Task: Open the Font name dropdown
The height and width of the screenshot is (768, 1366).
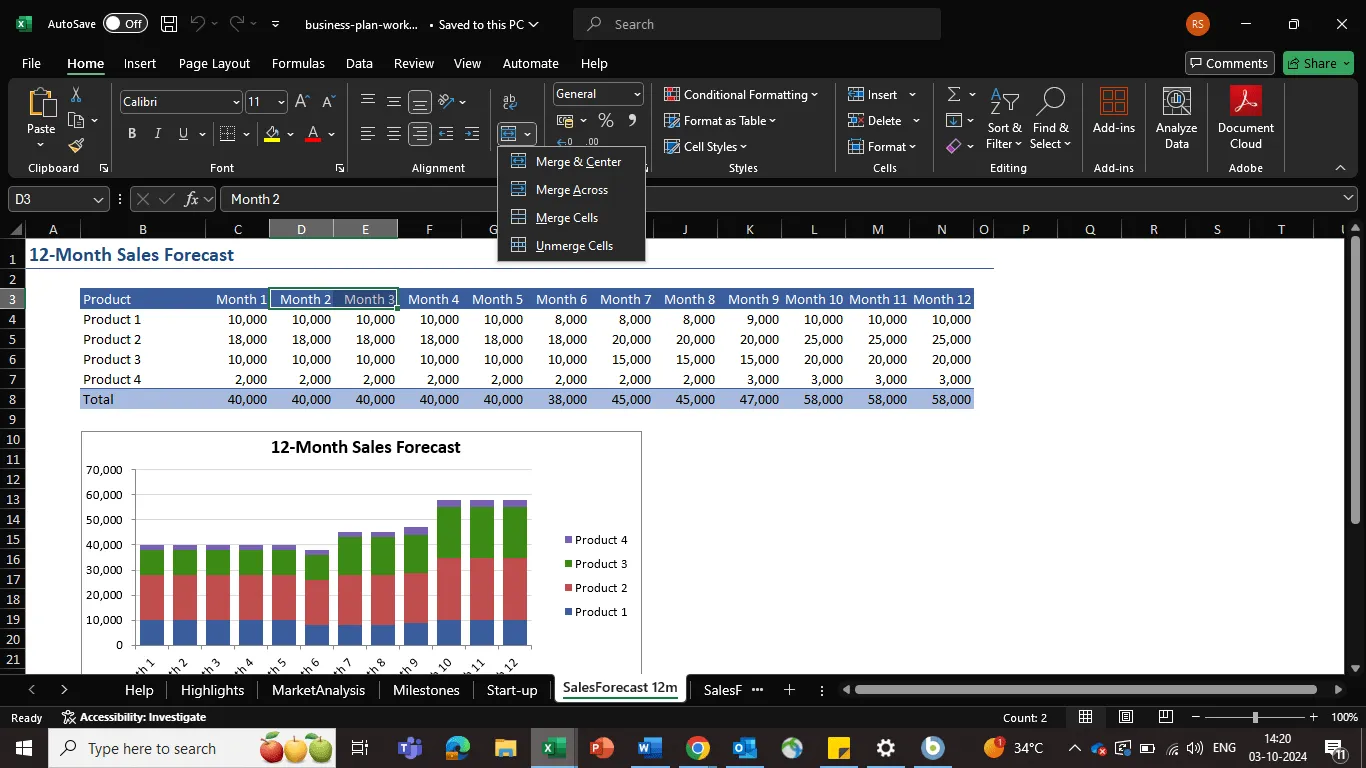Action: (236, 102)
